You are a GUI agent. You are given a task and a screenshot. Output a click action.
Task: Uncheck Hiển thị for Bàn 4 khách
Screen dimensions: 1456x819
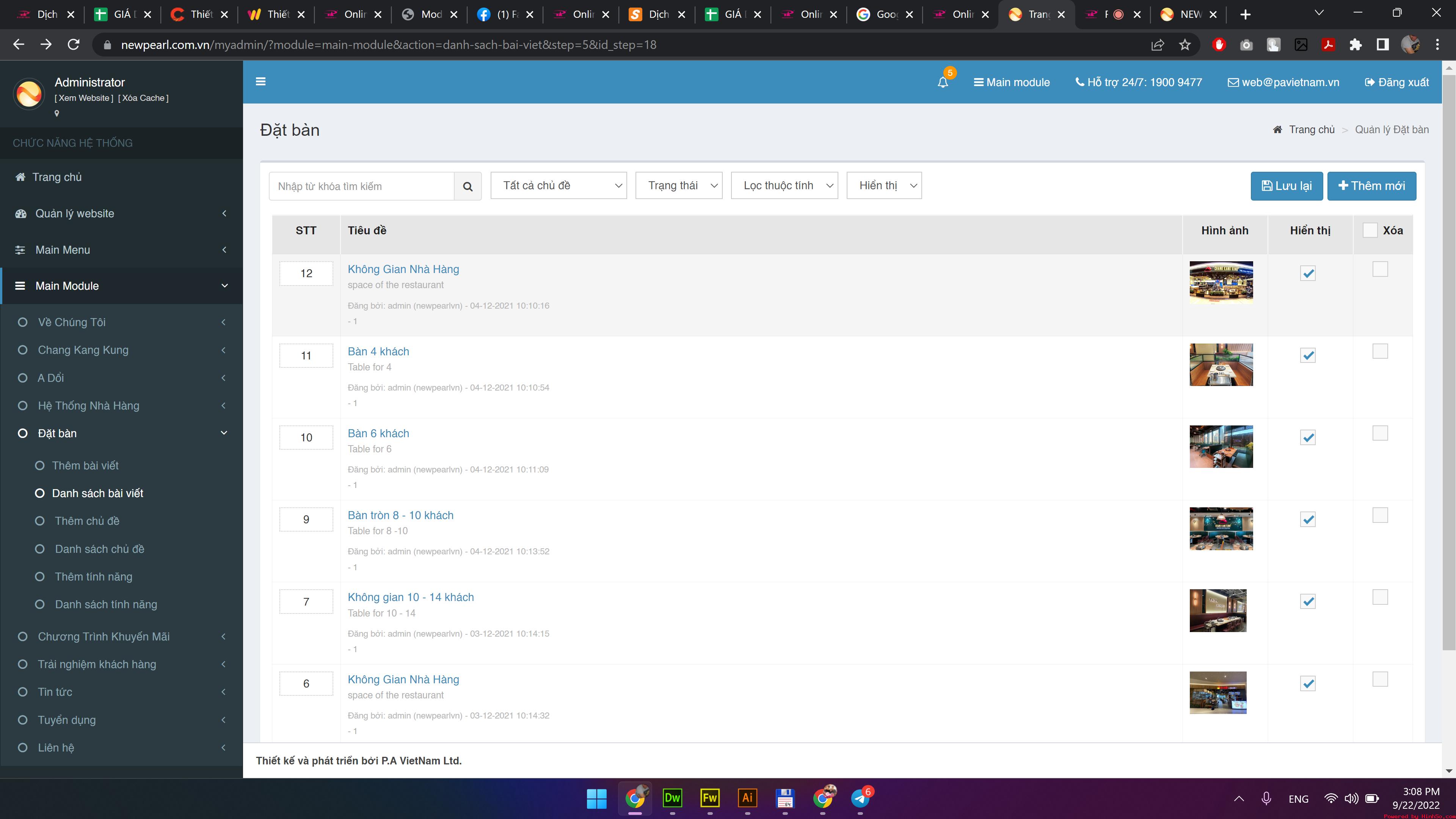(x=1308, y=356)
